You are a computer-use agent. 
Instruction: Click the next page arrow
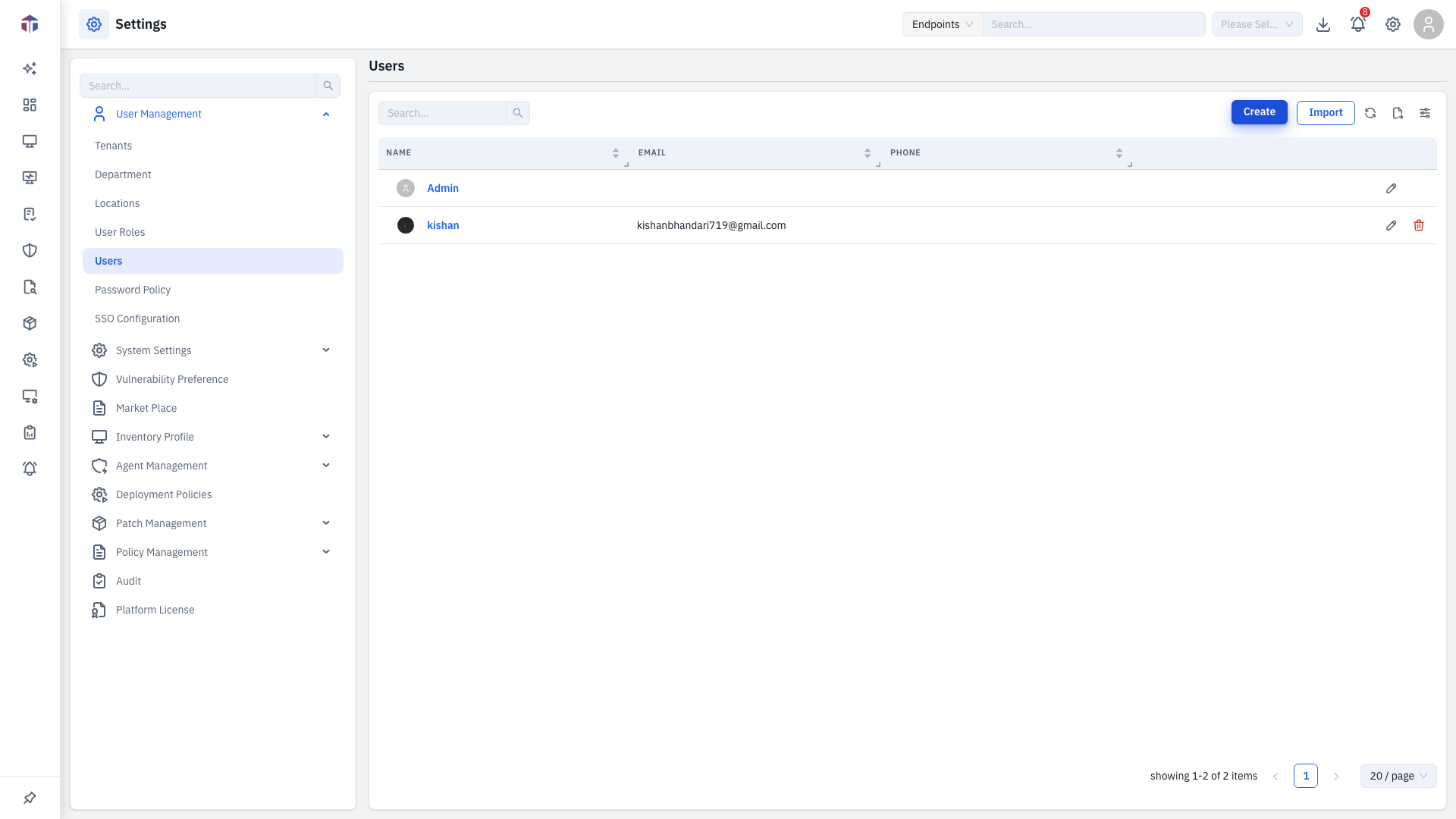tap(1336, 776)
